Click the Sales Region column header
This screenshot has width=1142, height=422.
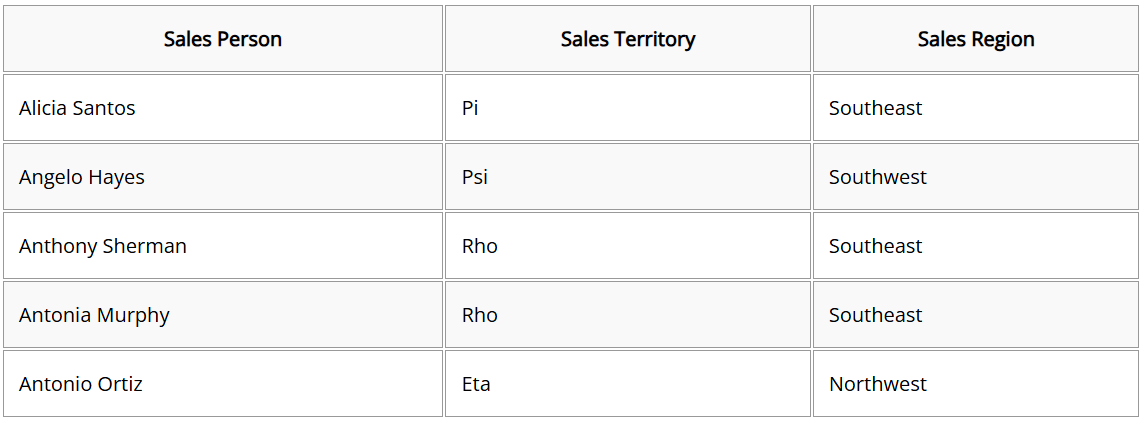click(976, 39)
